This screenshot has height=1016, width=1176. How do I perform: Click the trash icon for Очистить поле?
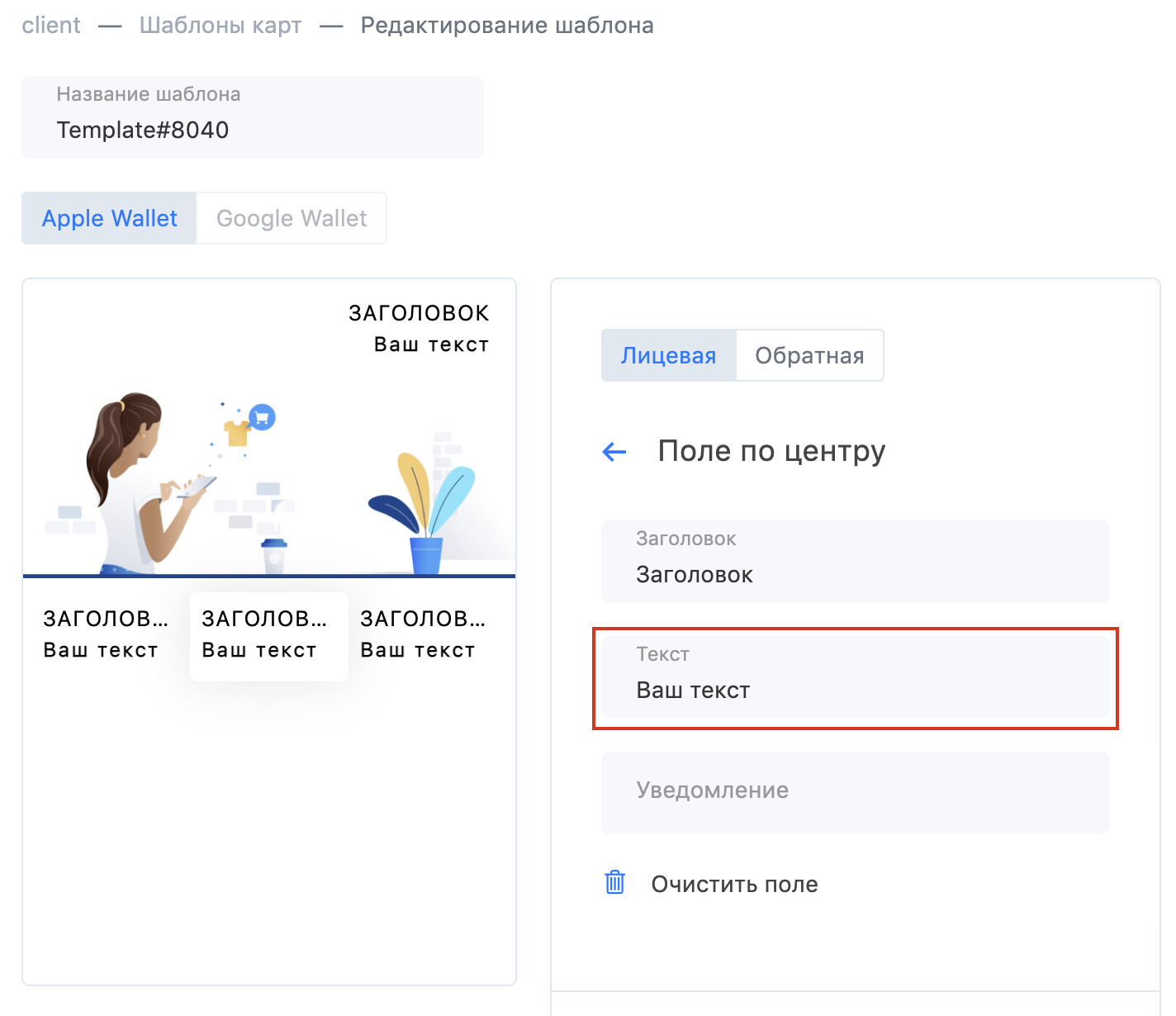[x=615, y=882]
